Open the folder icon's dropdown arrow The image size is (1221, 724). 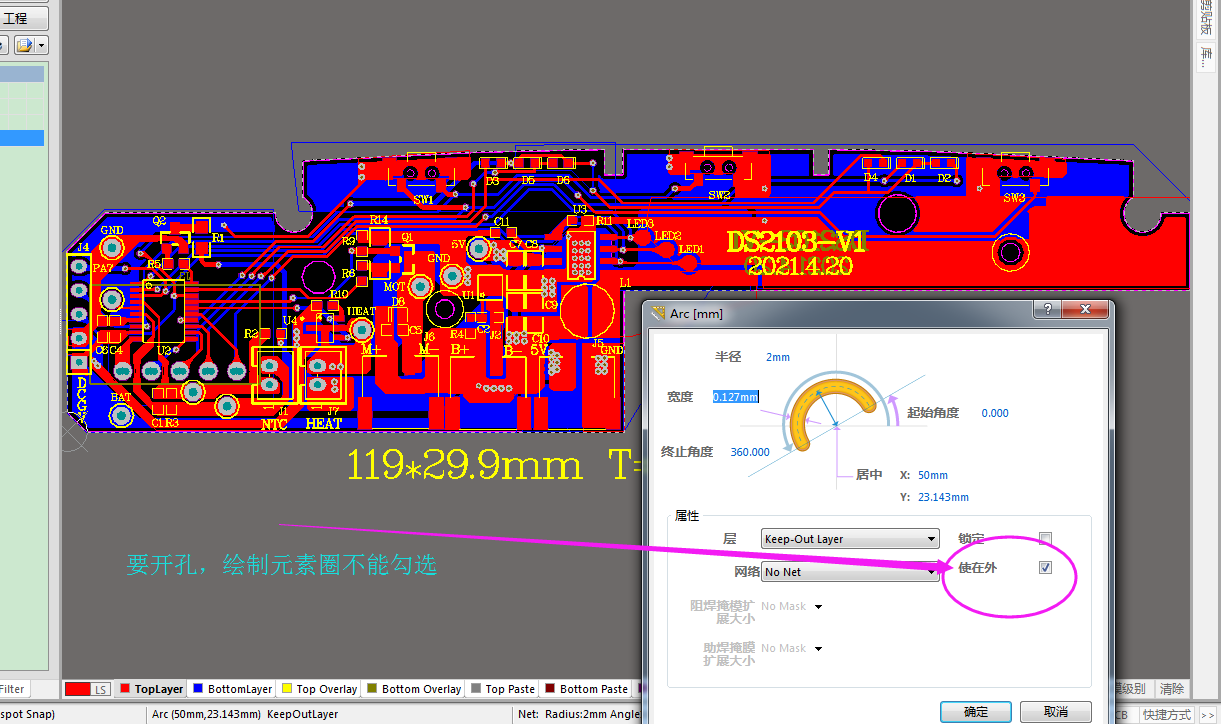click(x=42, y=45)
